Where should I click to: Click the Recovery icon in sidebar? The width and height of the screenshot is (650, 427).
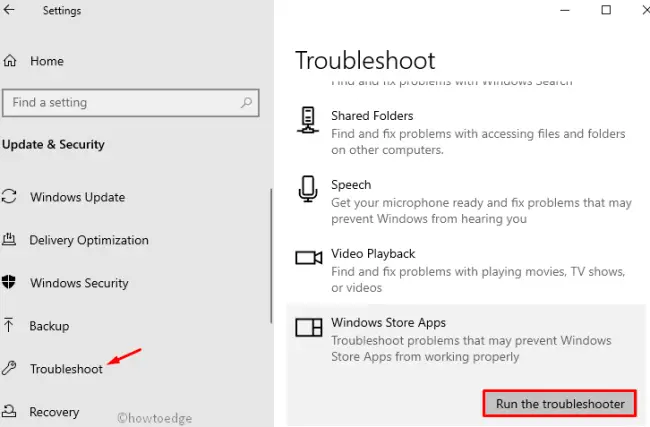tap(10, 411)
